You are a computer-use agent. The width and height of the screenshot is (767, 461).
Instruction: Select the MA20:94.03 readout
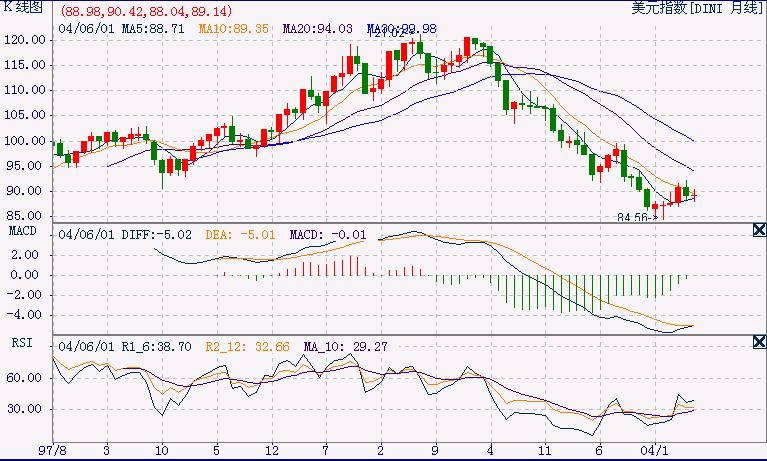(317, 29)
